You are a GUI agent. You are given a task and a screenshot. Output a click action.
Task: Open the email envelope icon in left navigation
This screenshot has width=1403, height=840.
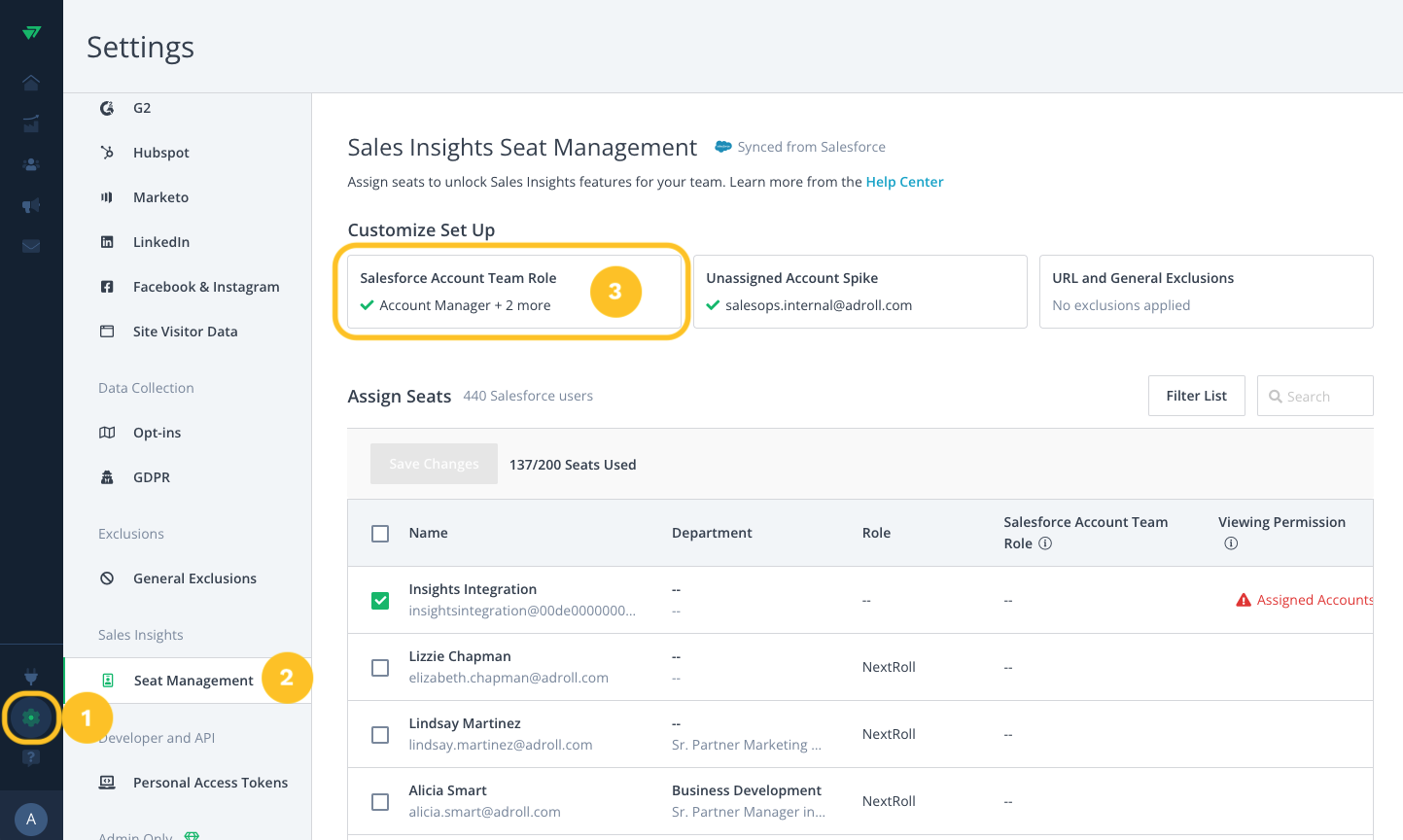tap(31, 246)
